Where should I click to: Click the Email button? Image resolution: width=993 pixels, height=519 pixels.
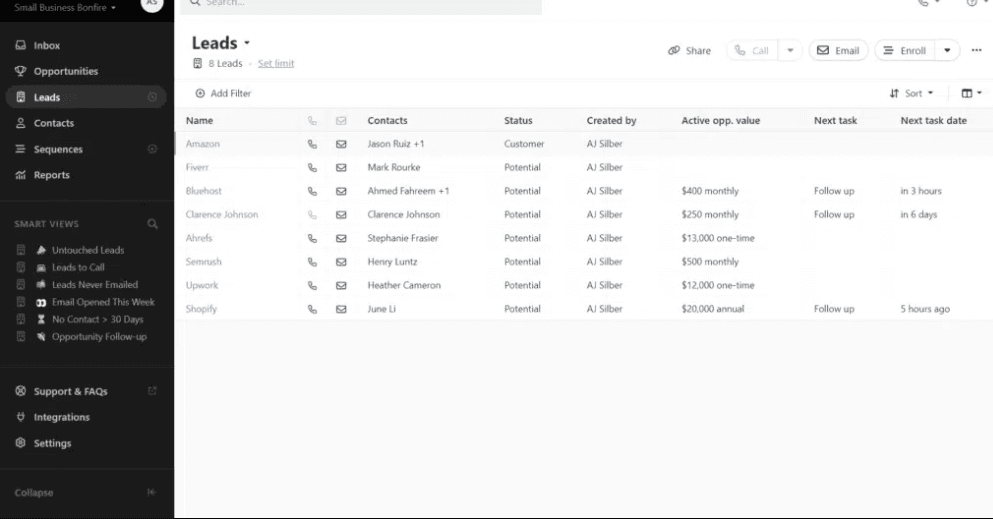tap(838, 51)
